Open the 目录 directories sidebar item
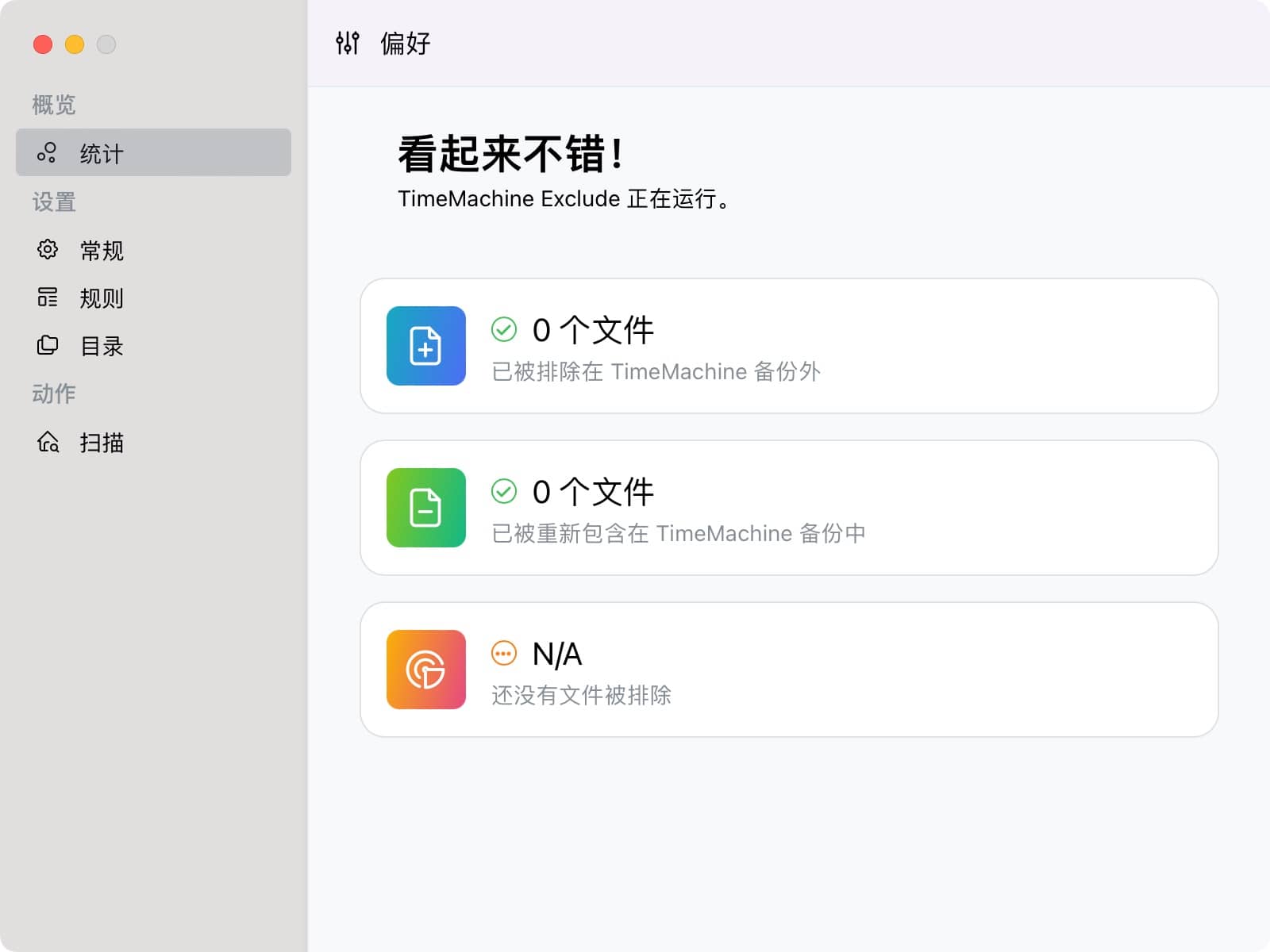 coord(153,345)
